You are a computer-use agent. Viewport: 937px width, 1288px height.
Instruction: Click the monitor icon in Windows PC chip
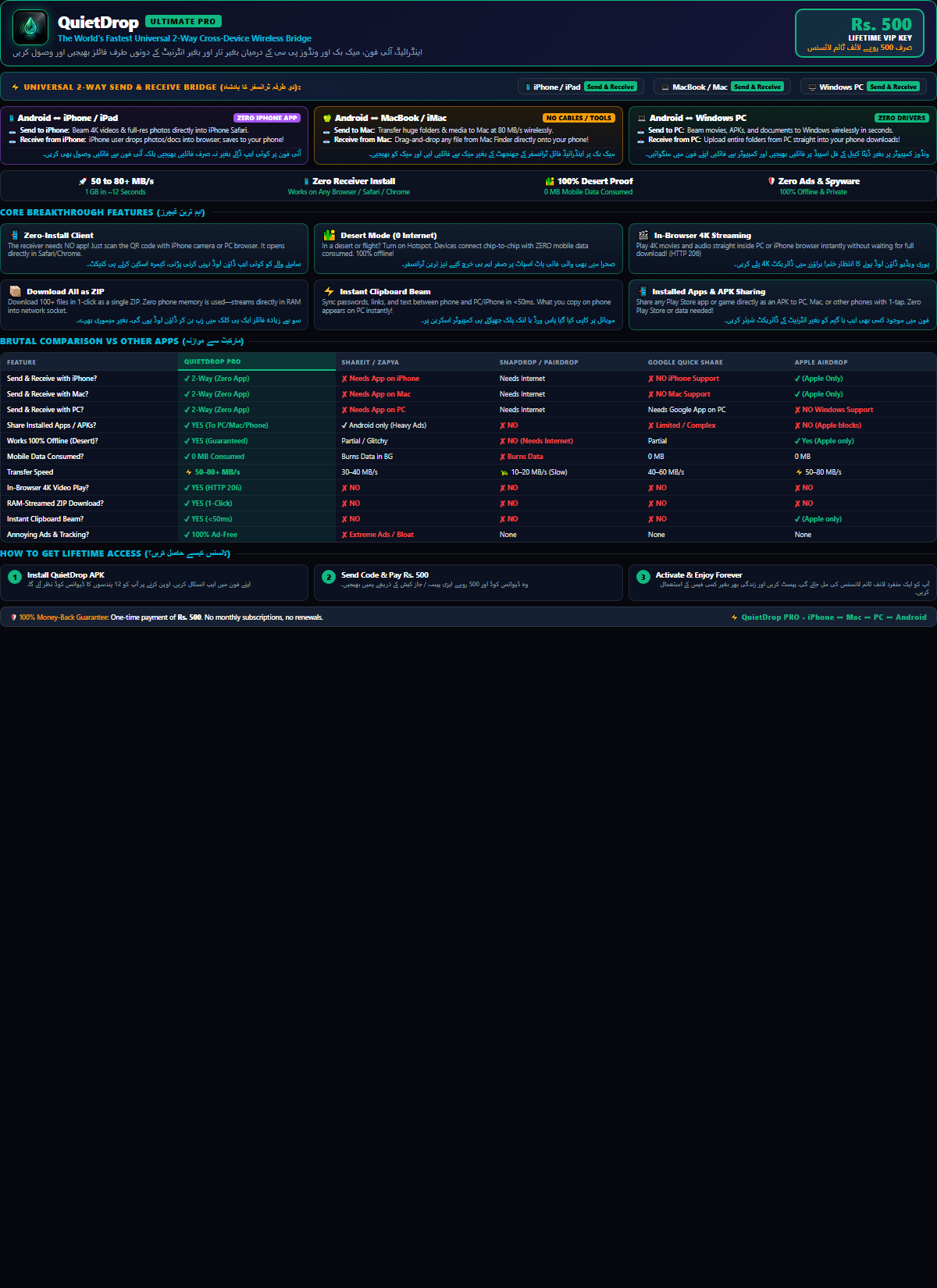[x=812, y=87]
